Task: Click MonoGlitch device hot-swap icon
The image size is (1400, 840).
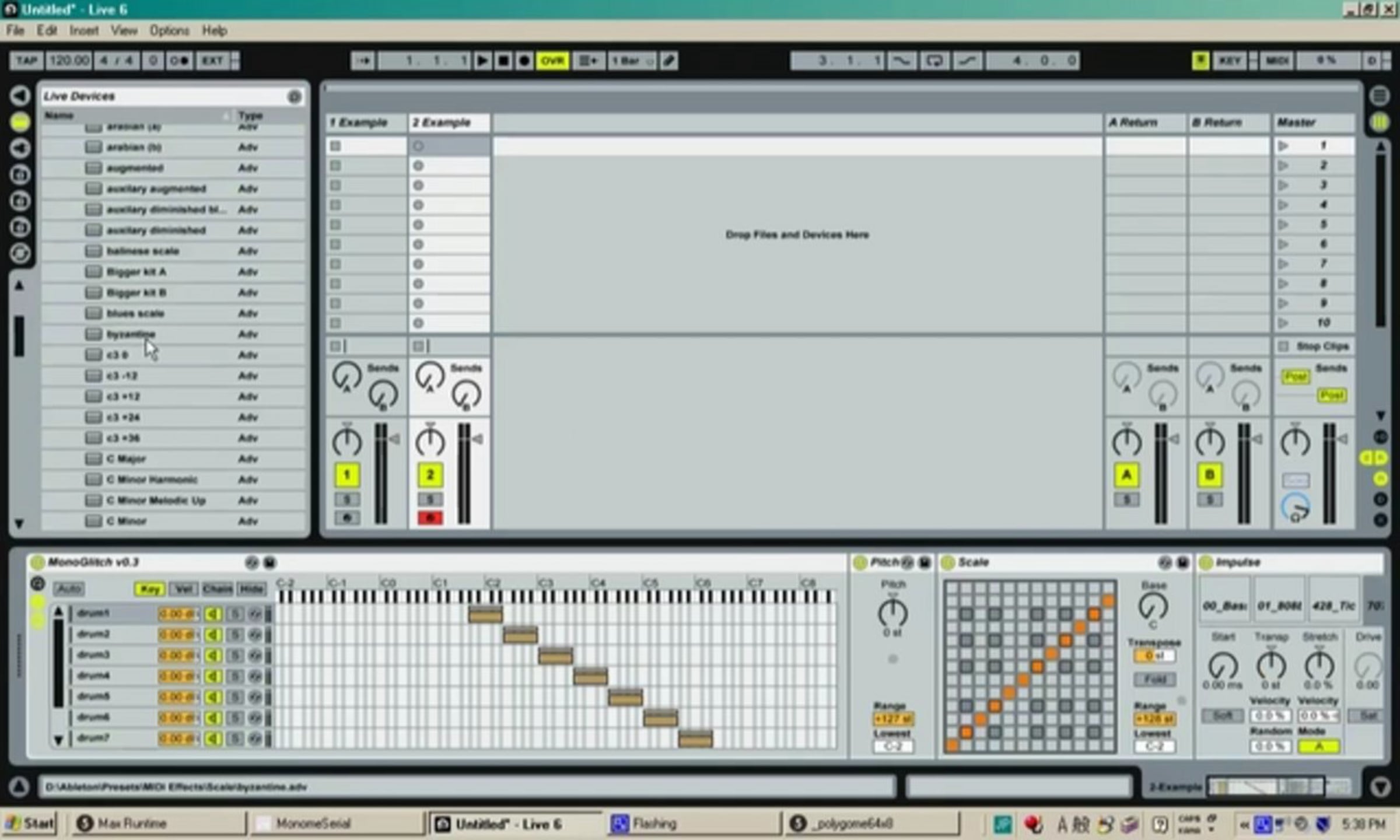Action: [252, 562]
